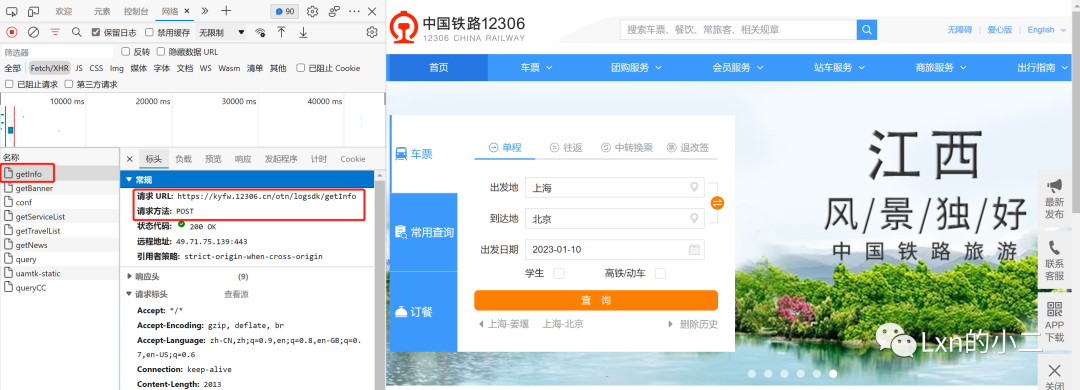Swap departure and arrival stations orange icon
This screenshot has width=1080, height=390.
(x=717, y=203)
